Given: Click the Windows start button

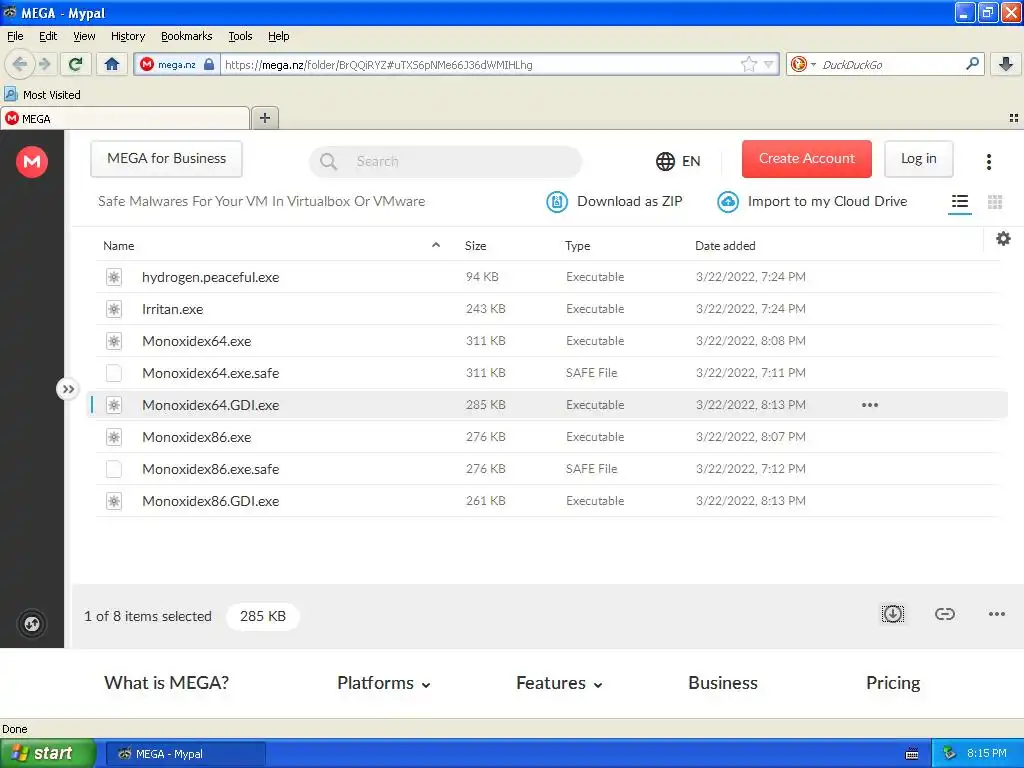Looking at the screenshot, I should pyautogui.click(x=48, y=753).
